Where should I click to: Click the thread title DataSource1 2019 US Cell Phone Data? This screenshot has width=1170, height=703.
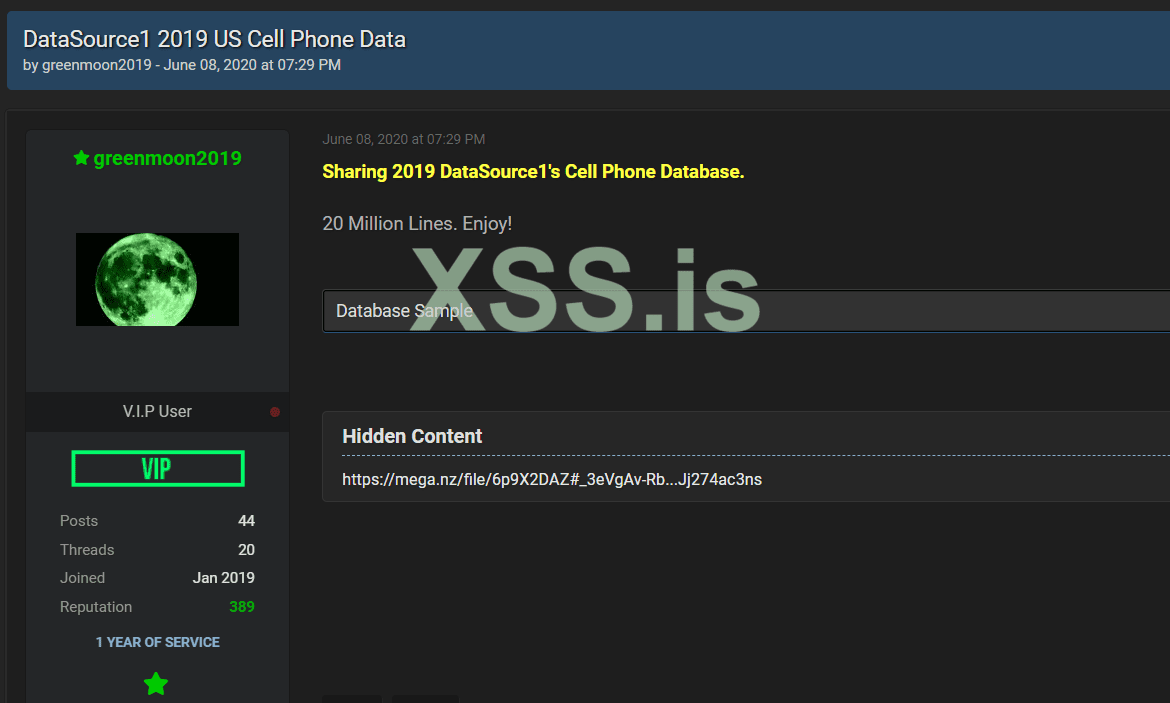click(x=214, y=39)
